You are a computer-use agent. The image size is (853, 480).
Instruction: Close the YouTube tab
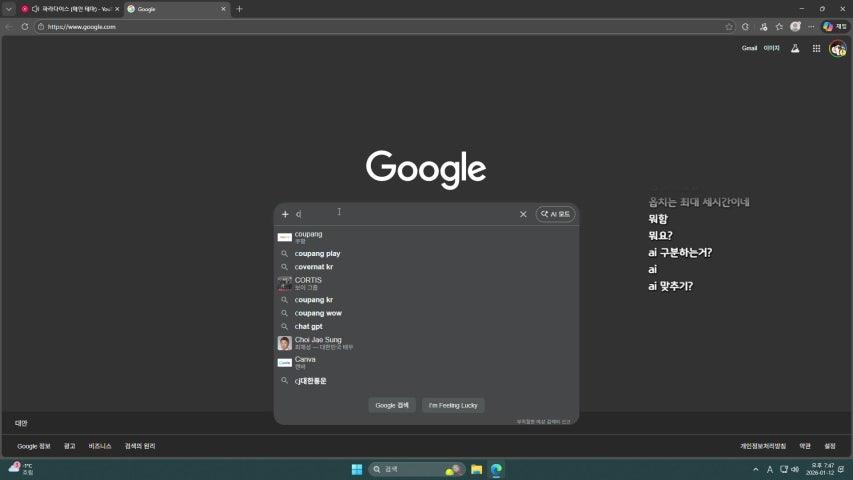pos(117,9)
